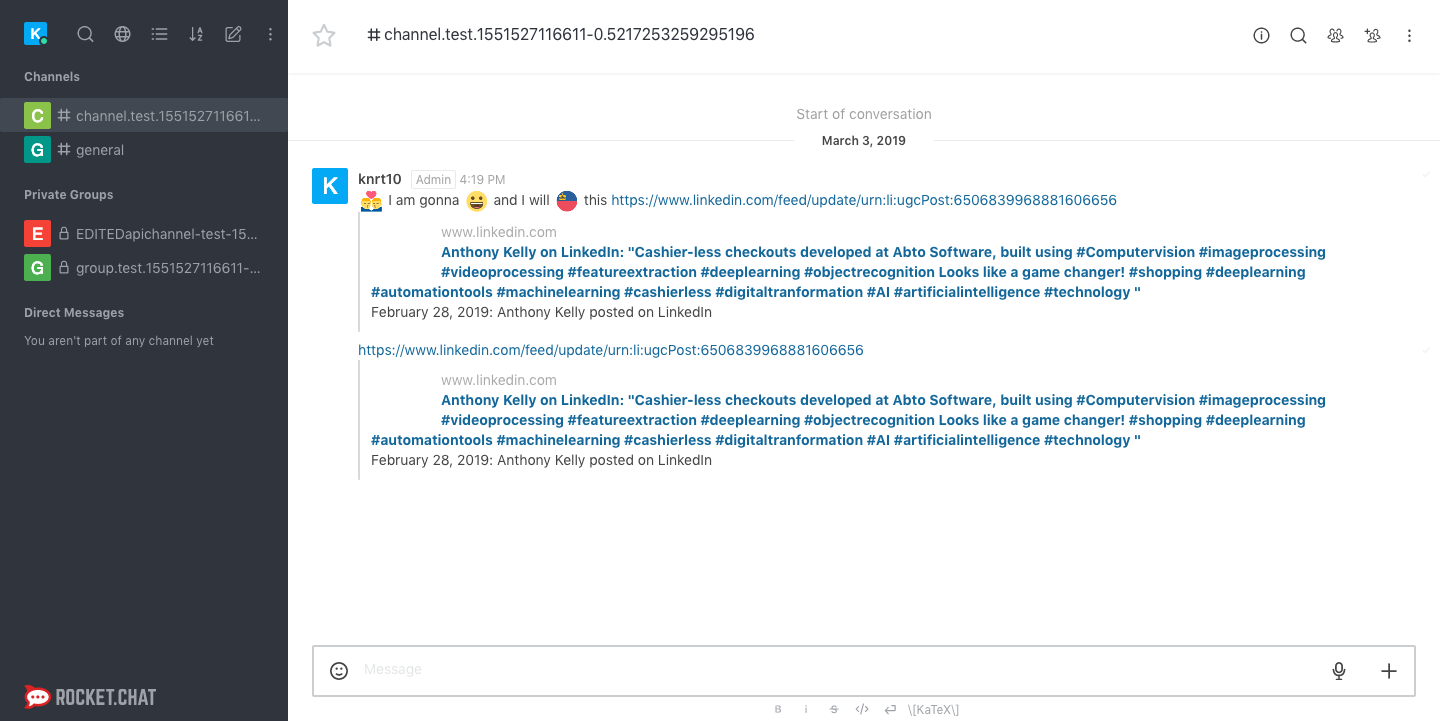Apply strikethrough formatting button
The image size is (1440, 721).
pyautogui.click(x=834, y=709)
